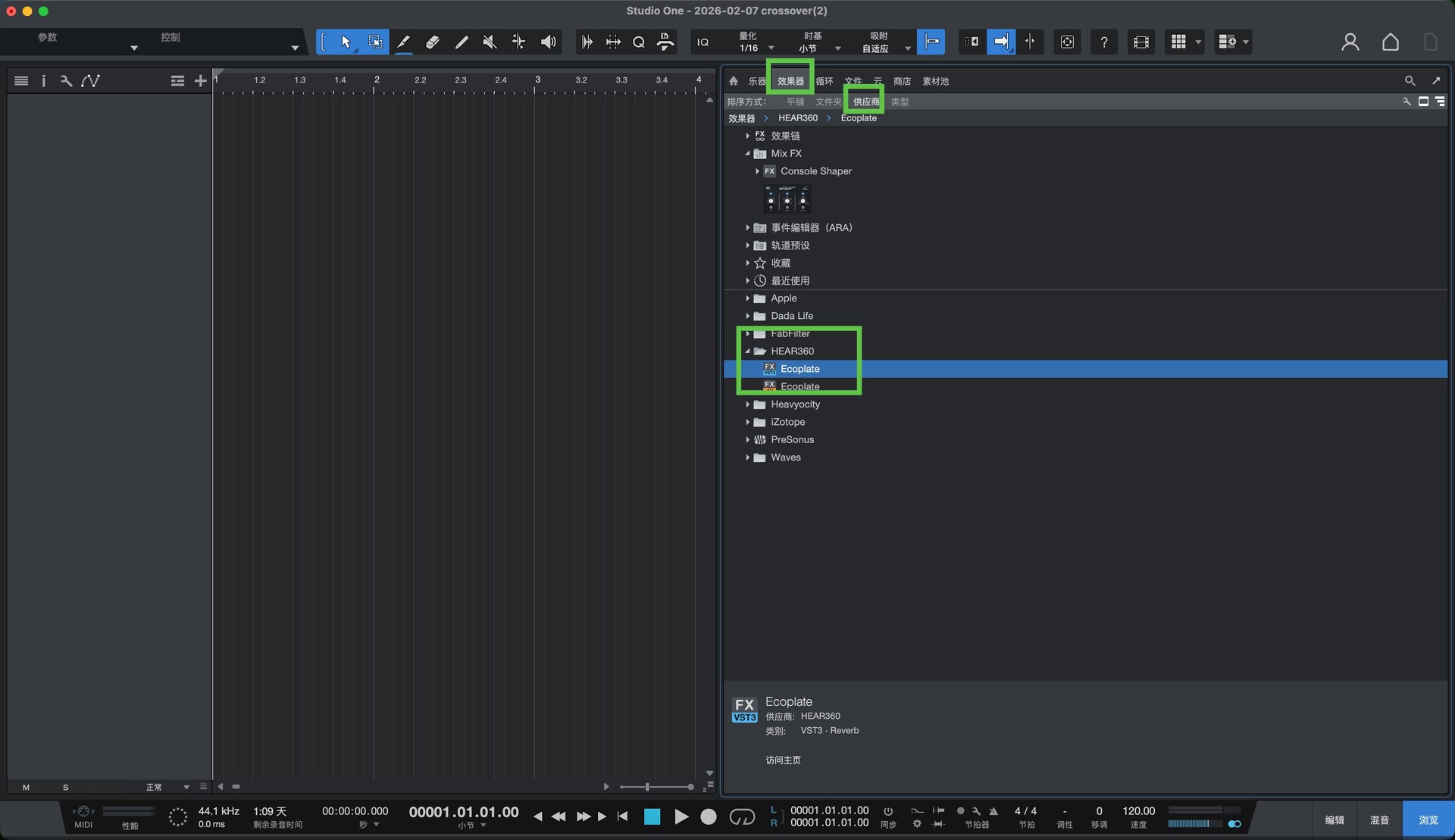Collapse the HEAR360 folder
1455x840 pixels.
pyautogui.click(x=747, y=351)
